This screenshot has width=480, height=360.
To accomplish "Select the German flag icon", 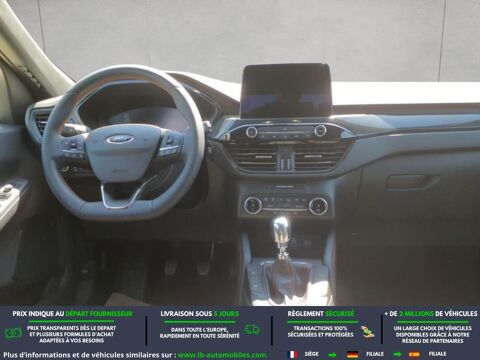I will click(x=352, y=354).
